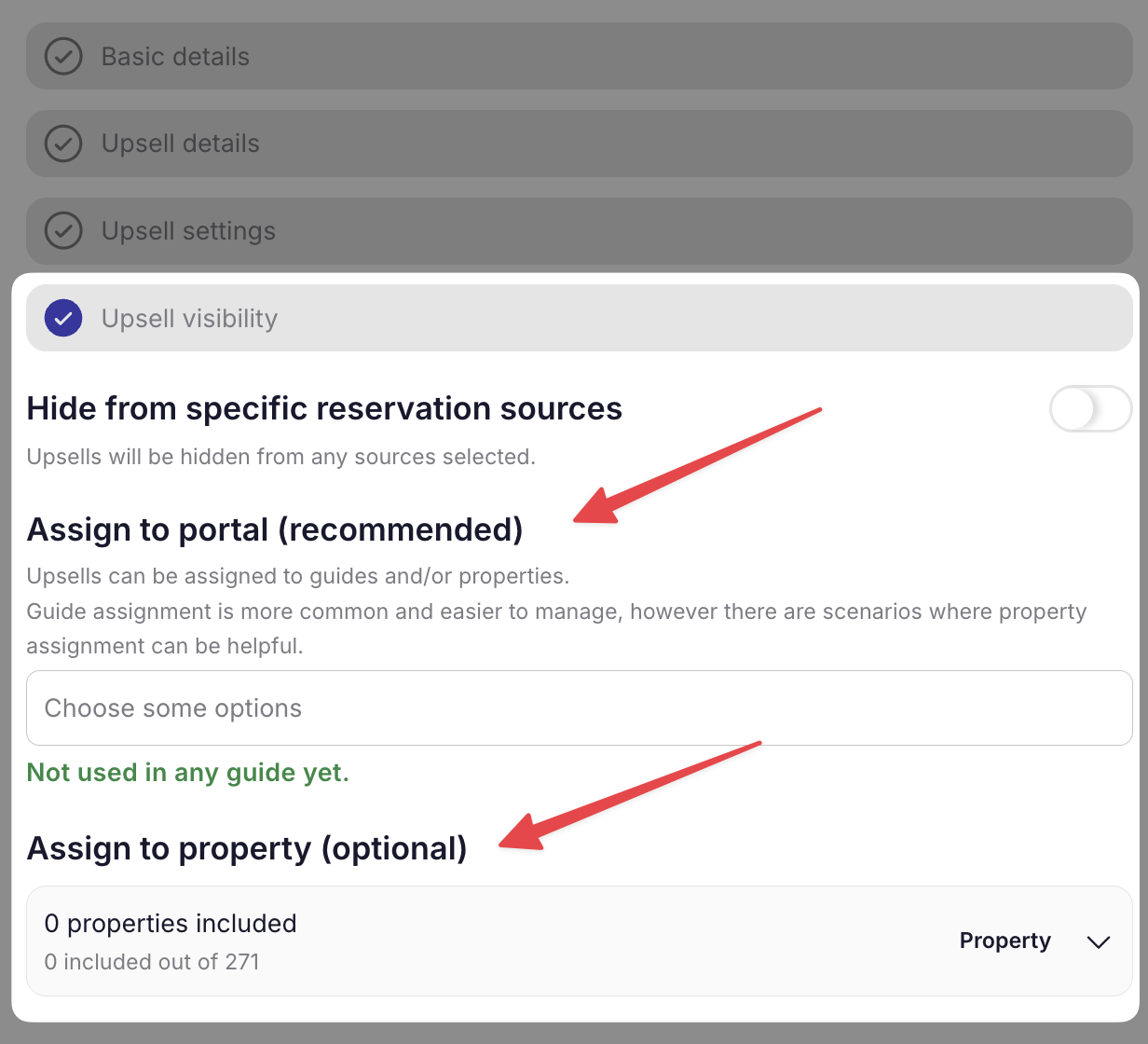Expand the Upsell settings section title
The width and height of the screenshot is (1148, 1044).
click(188, 231)
